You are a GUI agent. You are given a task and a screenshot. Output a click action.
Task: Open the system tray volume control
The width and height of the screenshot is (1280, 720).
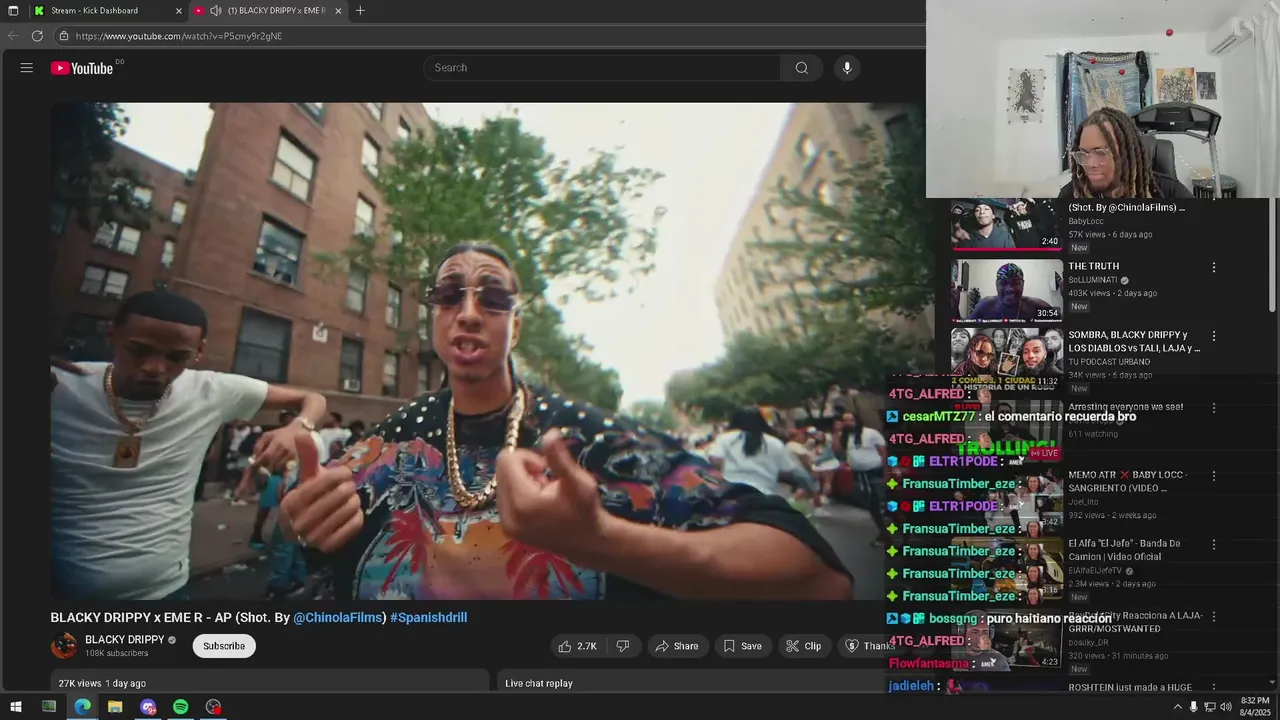1226,707
